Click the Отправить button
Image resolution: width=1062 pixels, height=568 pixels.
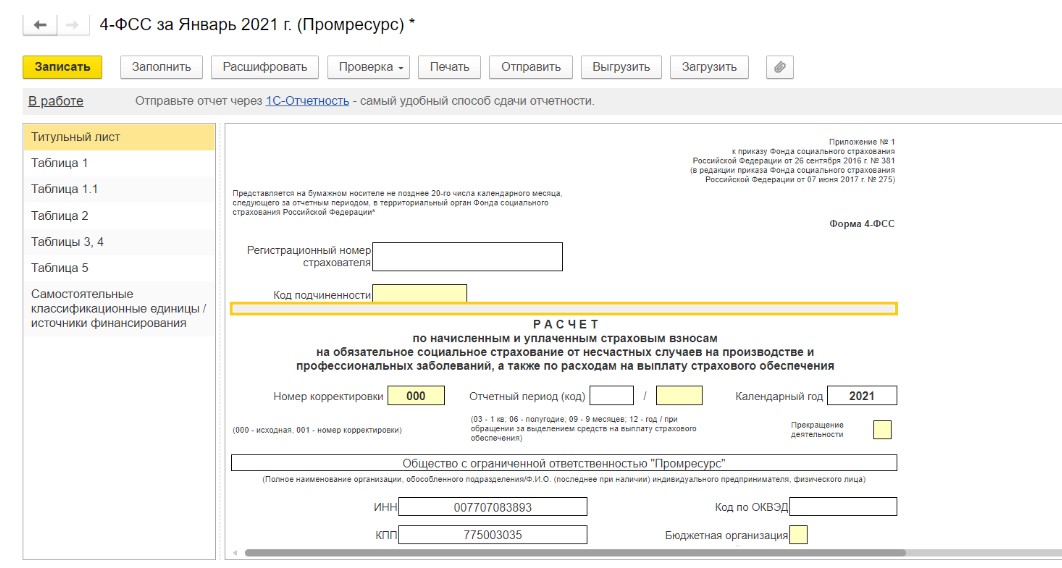coord(531,67)
